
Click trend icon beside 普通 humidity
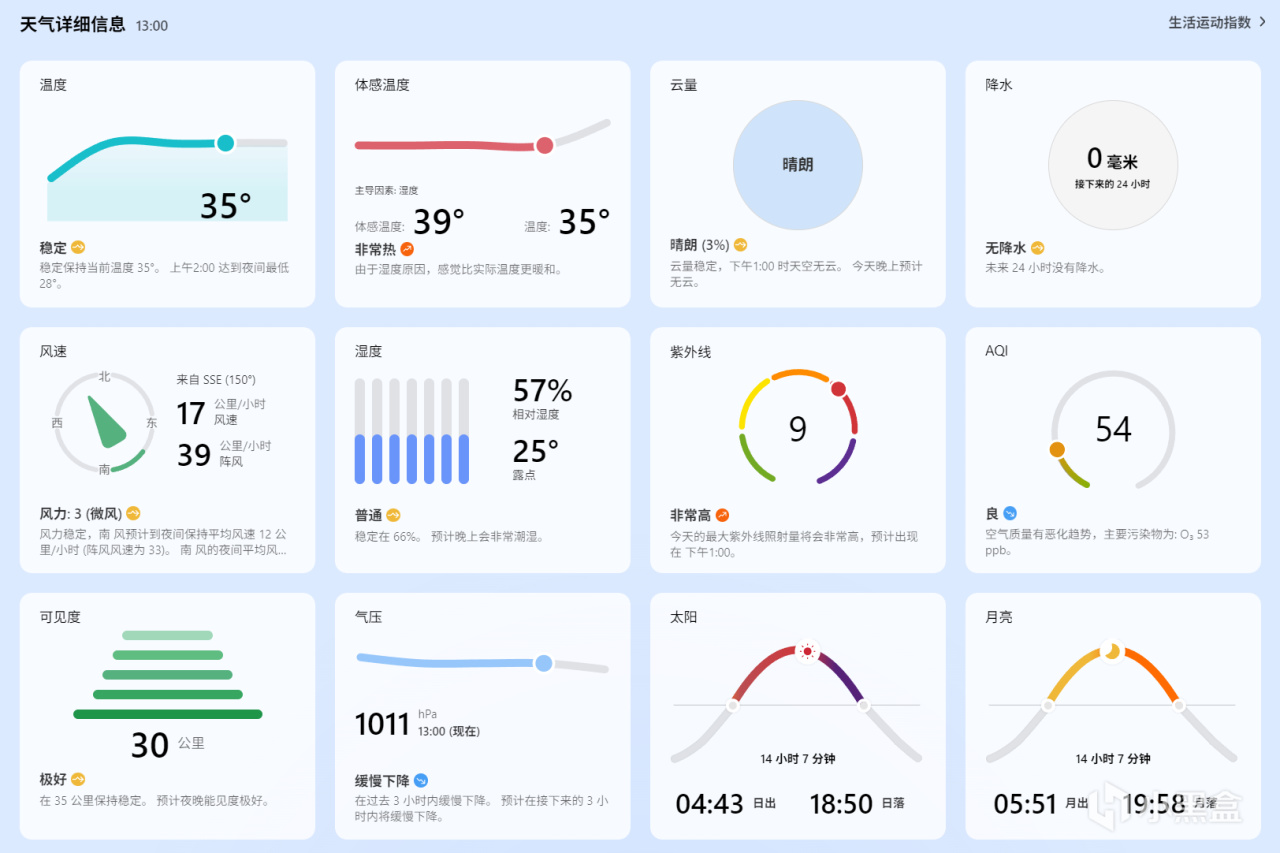click(393, 515)
